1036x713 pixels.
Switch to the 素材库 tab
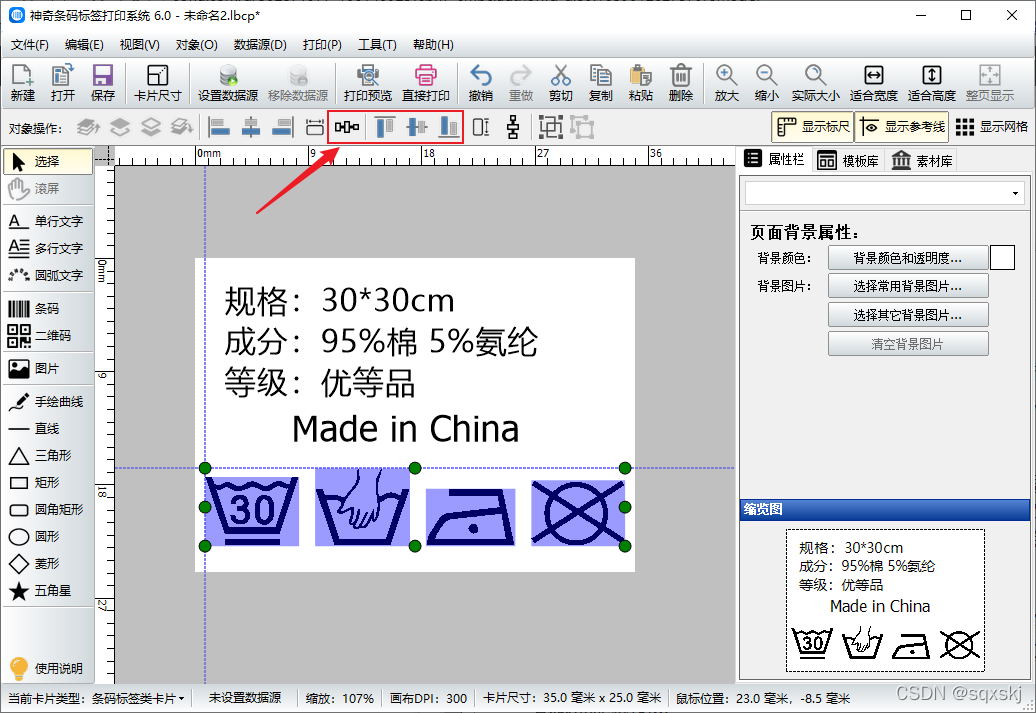coord(922,161)
